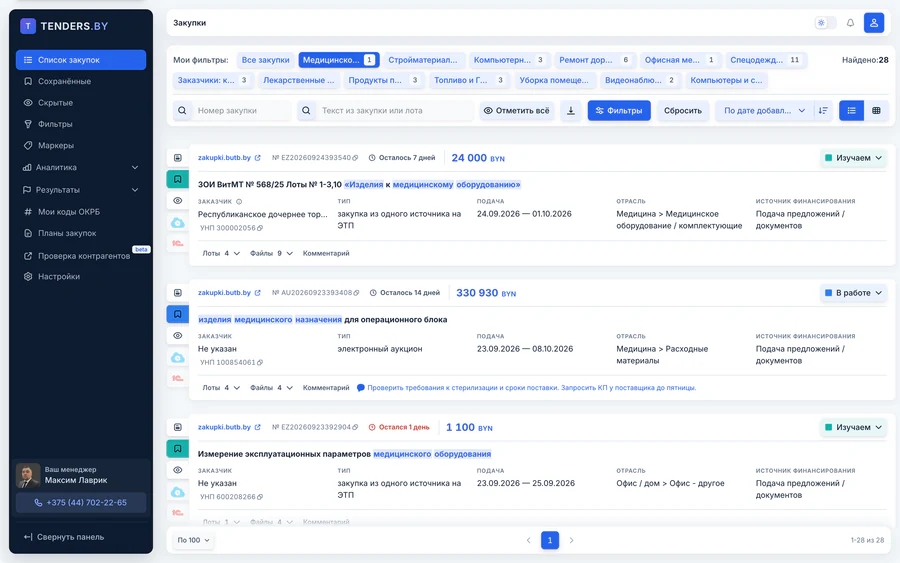Open sort dropdown По дате добавл...

[764, 111]
